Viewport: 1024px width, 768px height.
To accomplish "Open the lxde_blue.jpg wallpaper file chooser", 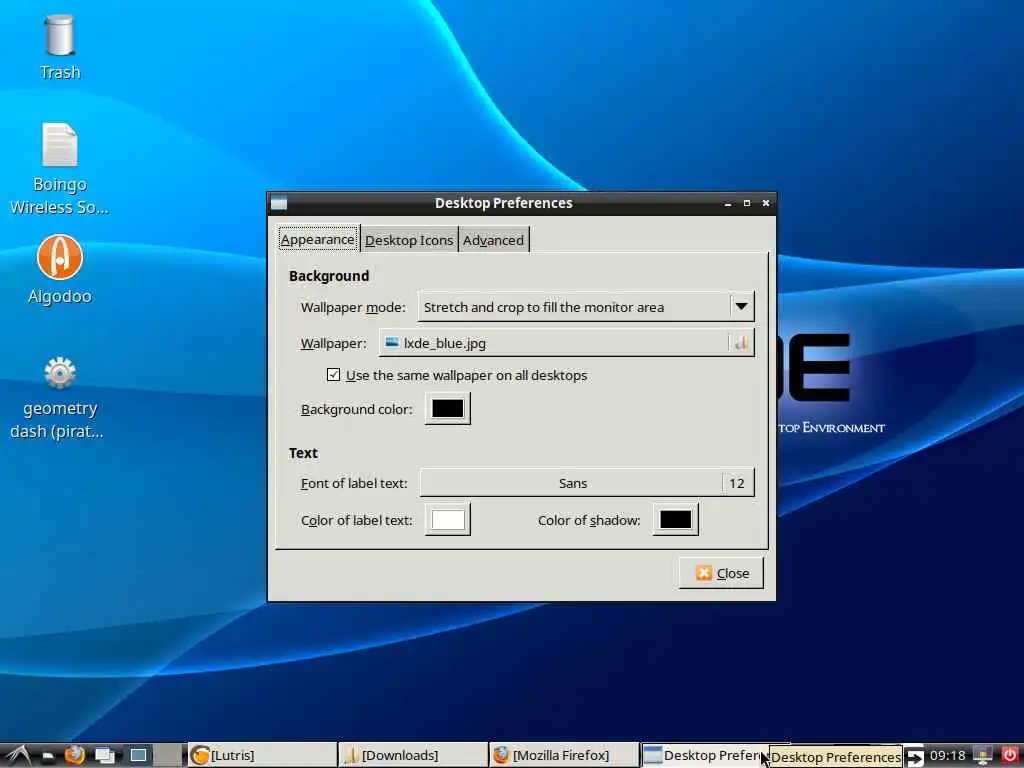I will 566,343.
